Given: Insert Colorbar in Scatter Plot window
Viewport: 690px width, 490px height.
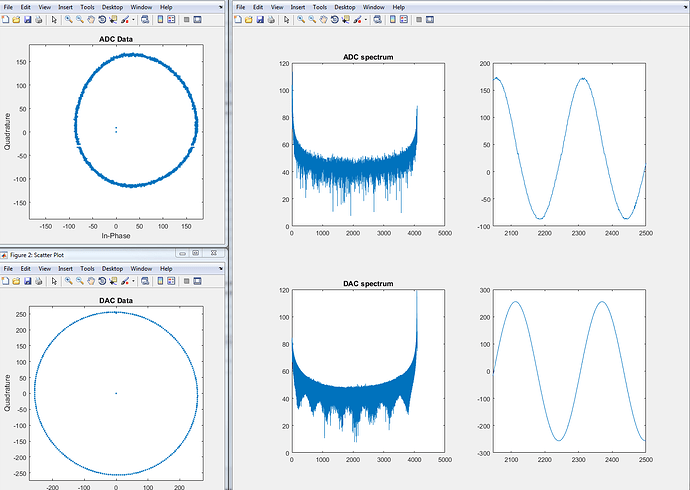Looking at the screenshot, I should coord(160,281).
